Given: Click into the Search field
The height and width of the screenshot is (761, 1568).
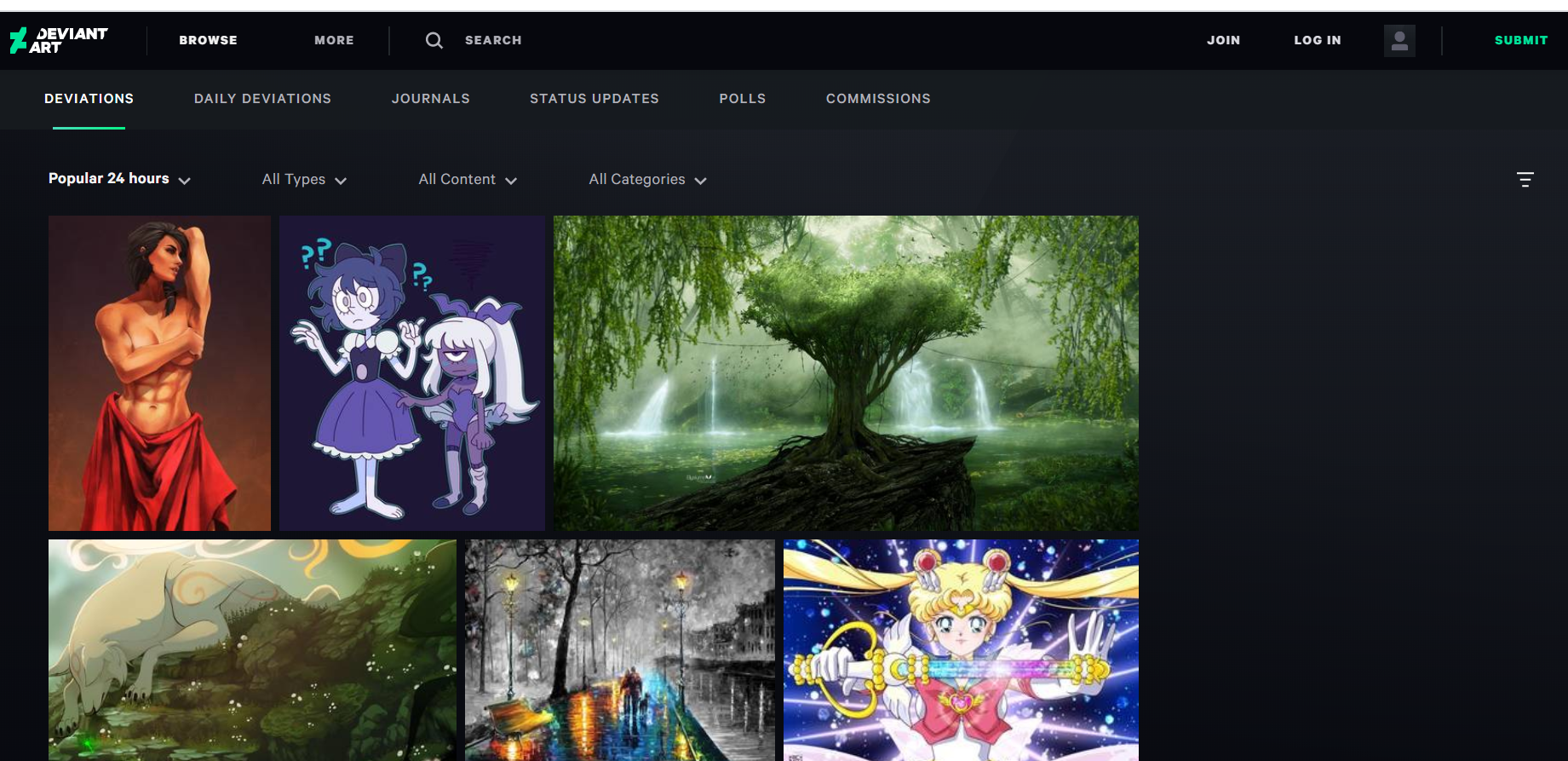Looking at the screenshot, I should point(493,40).
